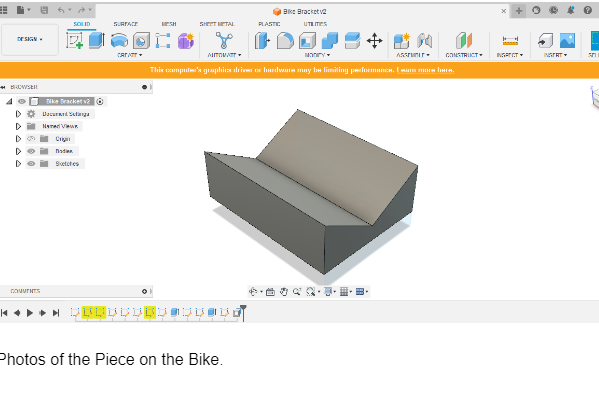Open the DESIGN workspace dropdown

tap(30, 39)
